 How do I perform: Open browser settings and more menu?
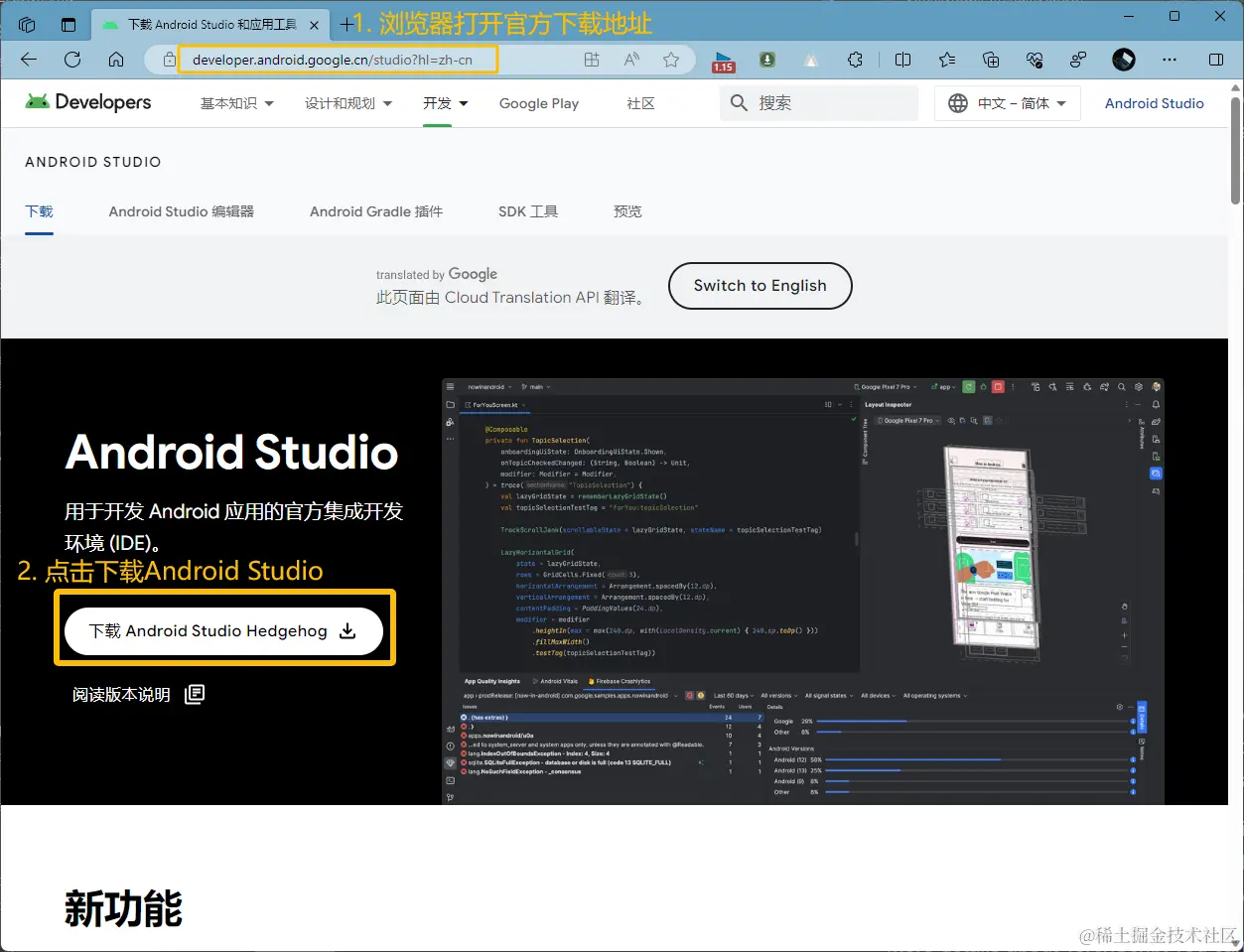tap(1170, 60)
